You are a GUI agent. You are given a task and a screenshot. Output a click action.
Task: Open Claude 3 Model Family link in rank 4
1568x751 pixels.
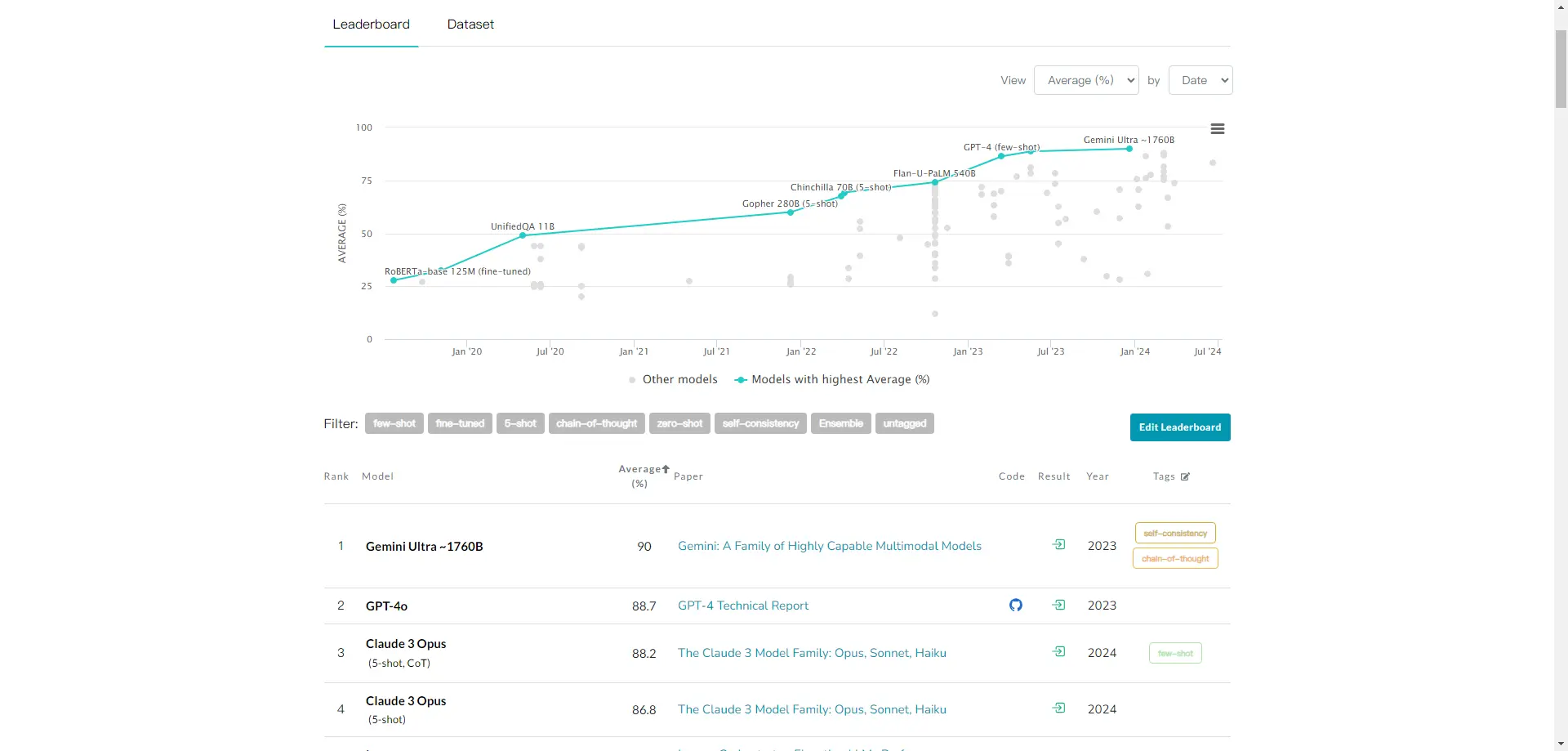point(812,709)
